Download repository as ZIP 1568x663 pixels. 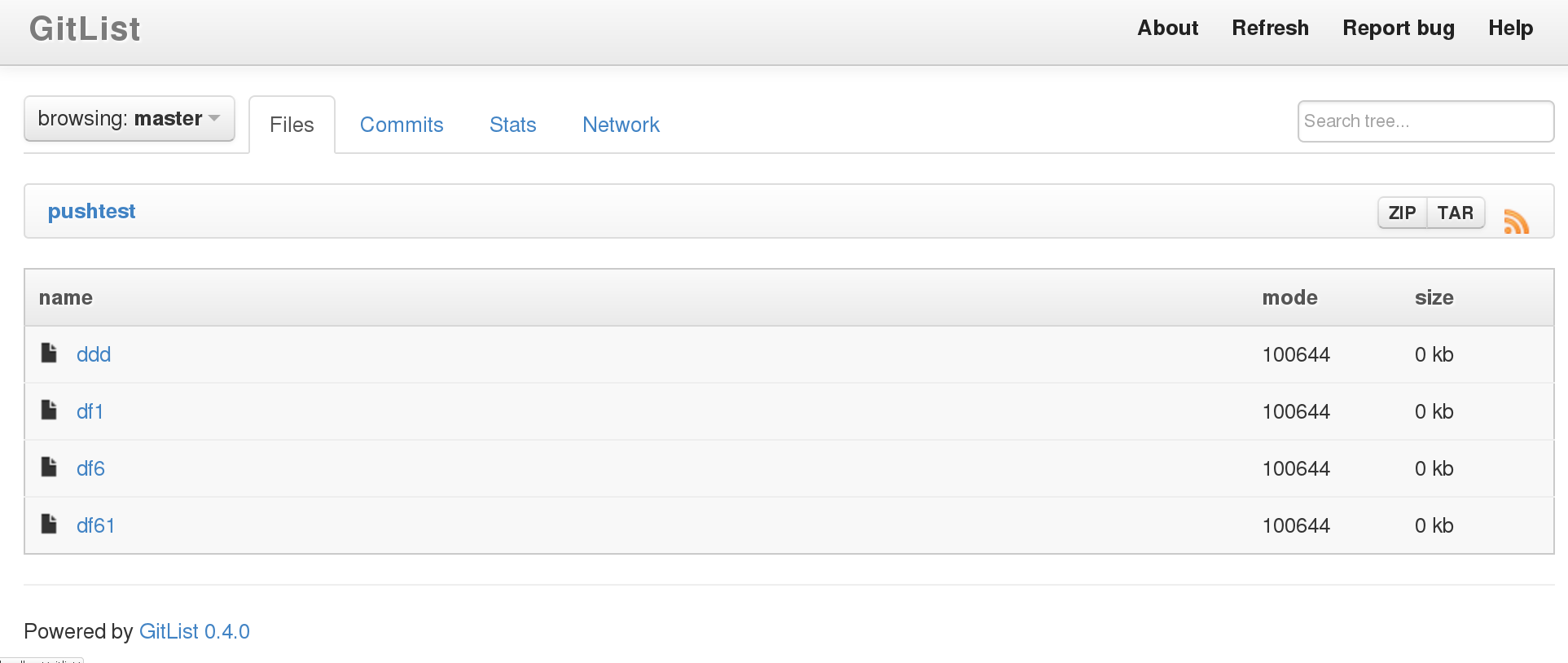click(x=1402, y=213)
